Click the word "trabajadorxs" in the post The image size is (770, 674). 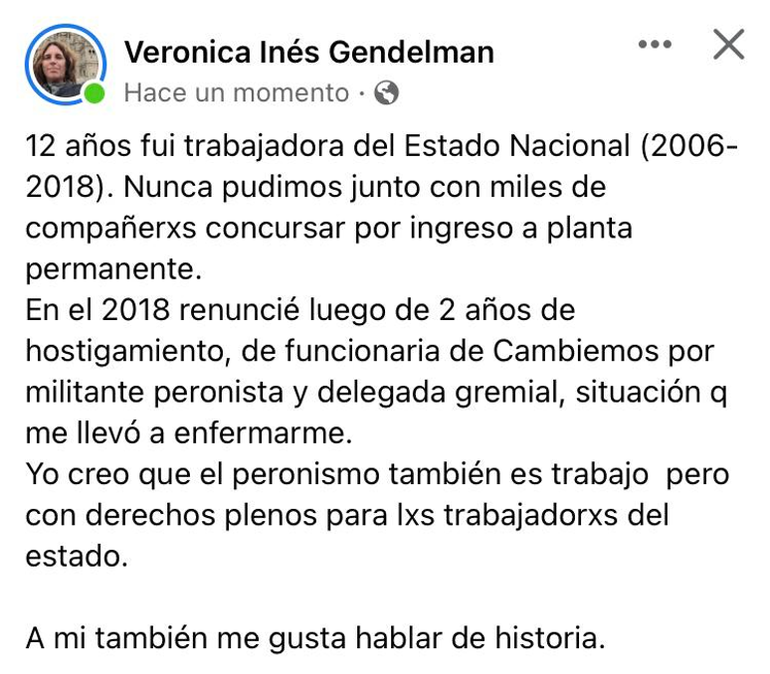click(540, 515)
